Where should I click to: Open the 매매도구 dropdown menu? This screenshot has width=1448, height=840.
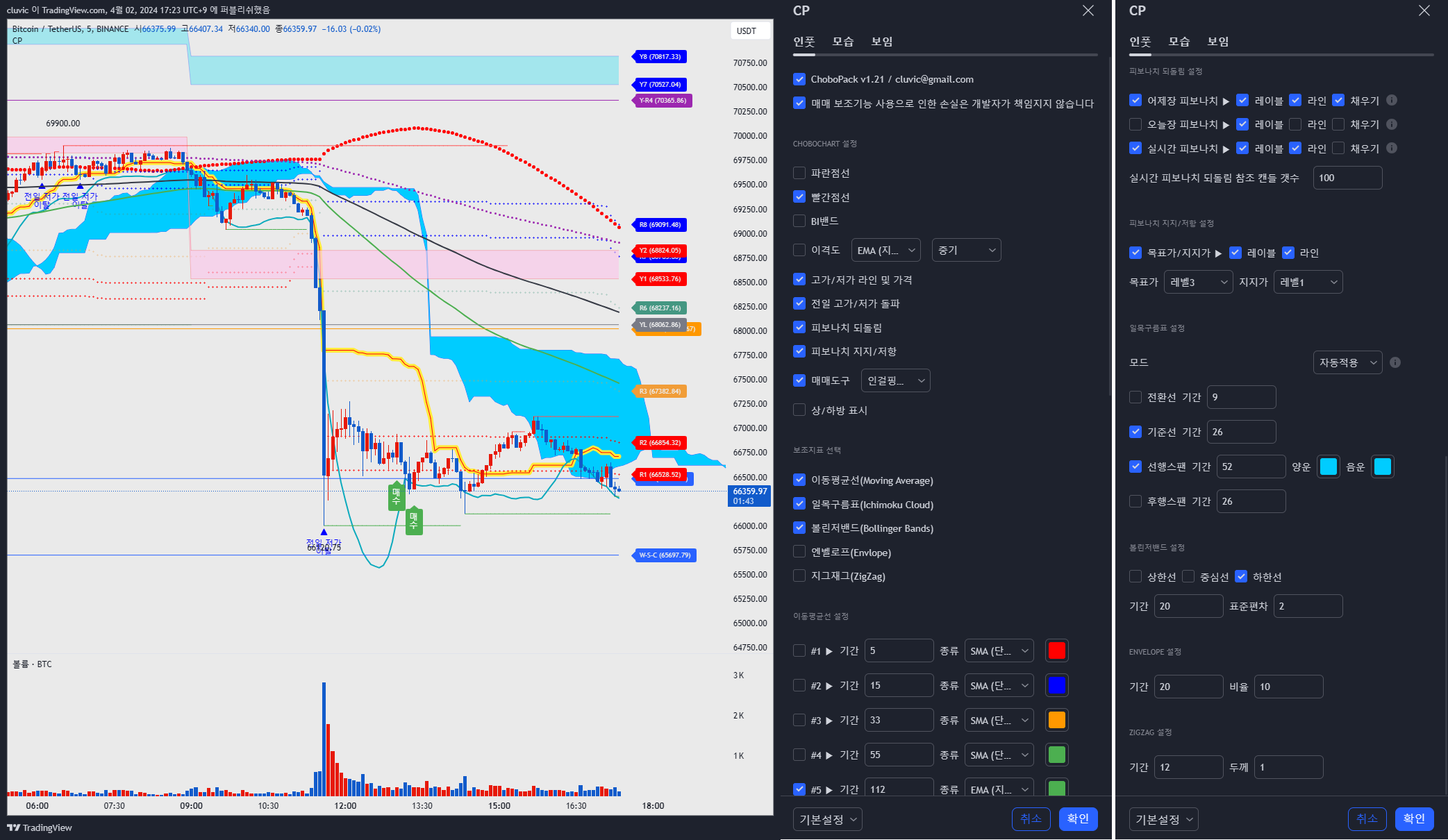pos(896,380)
